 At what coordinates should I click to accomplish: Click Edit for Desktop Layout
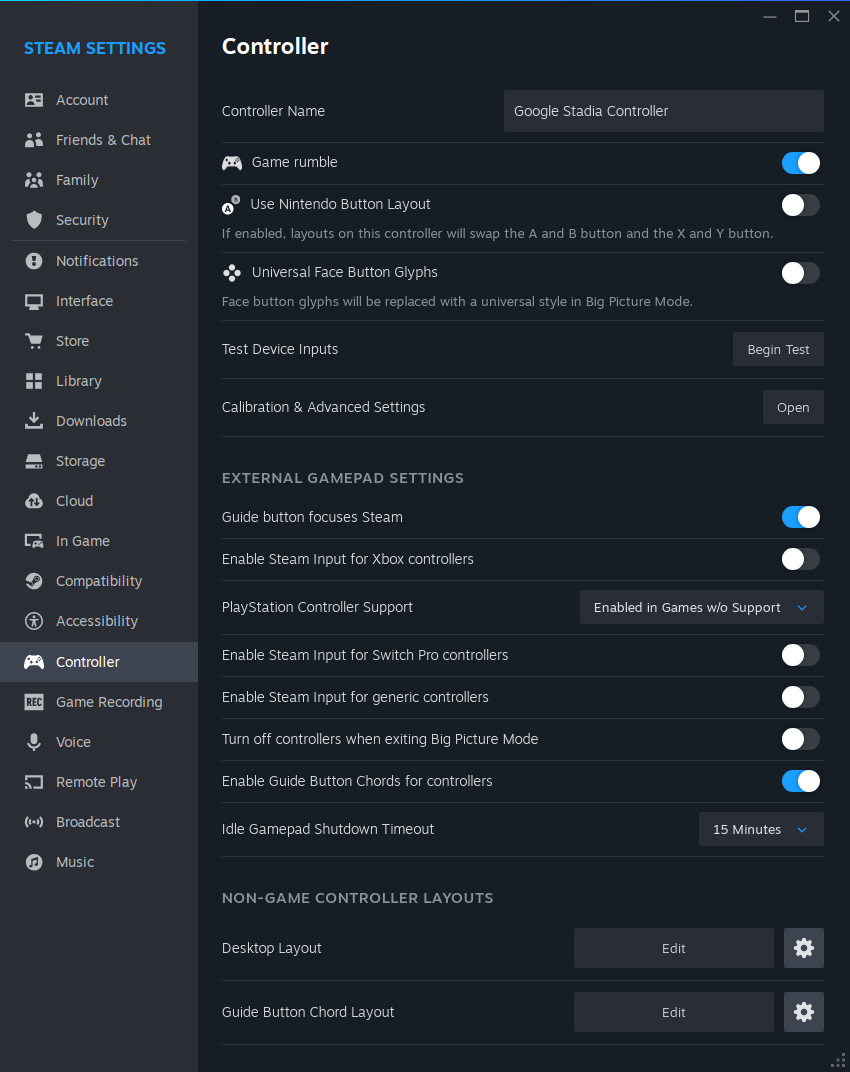(673, 948)
